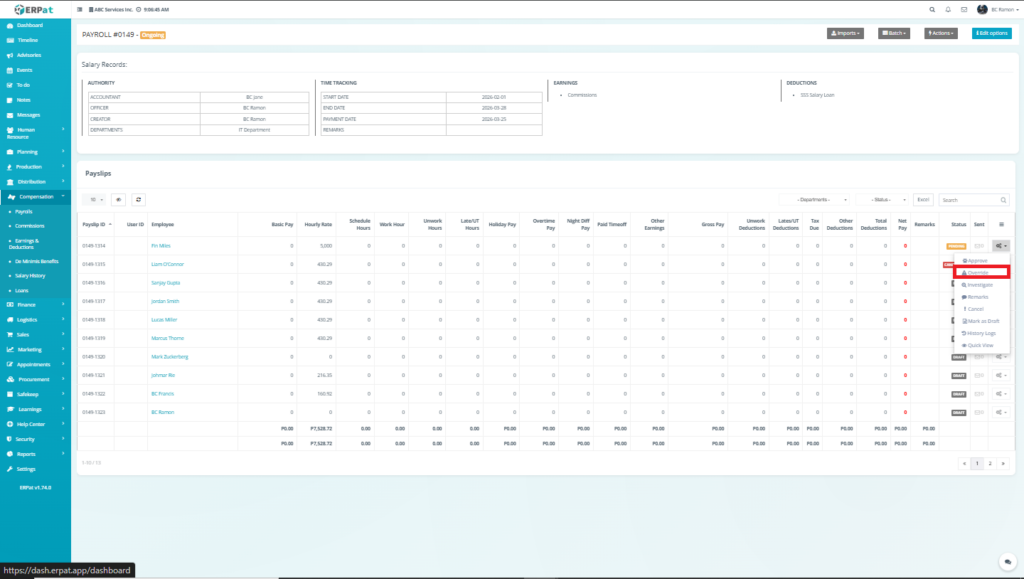This screenshot has height=579, width=1024.
Task: Click the notification bell icon
Action: 947,9
